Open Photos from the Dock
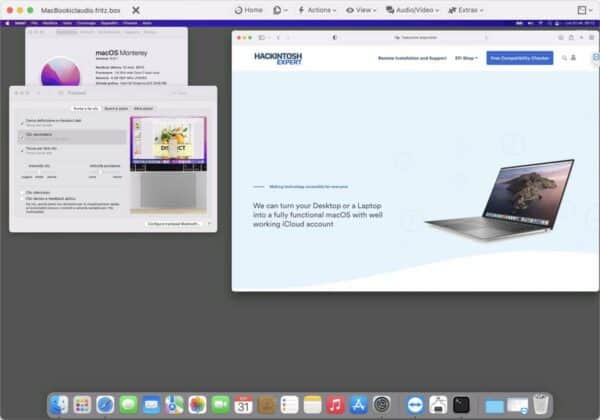This screenshot has height=420, width=600. tap(197, 405)
